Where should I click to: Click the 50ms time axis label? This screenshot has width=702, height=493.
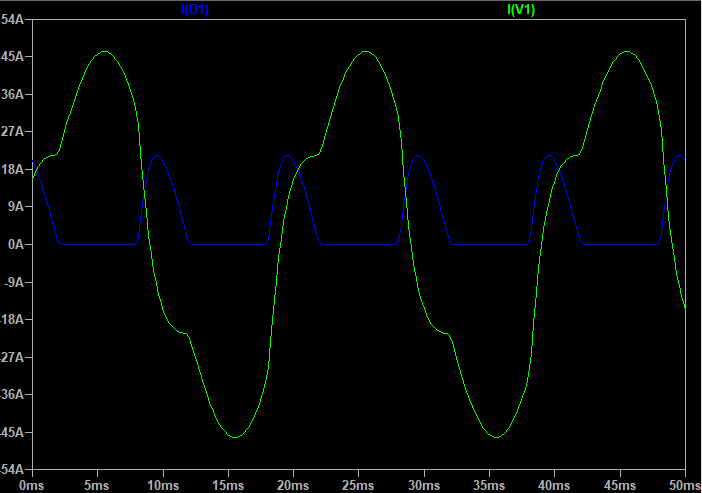coord(685,485)
